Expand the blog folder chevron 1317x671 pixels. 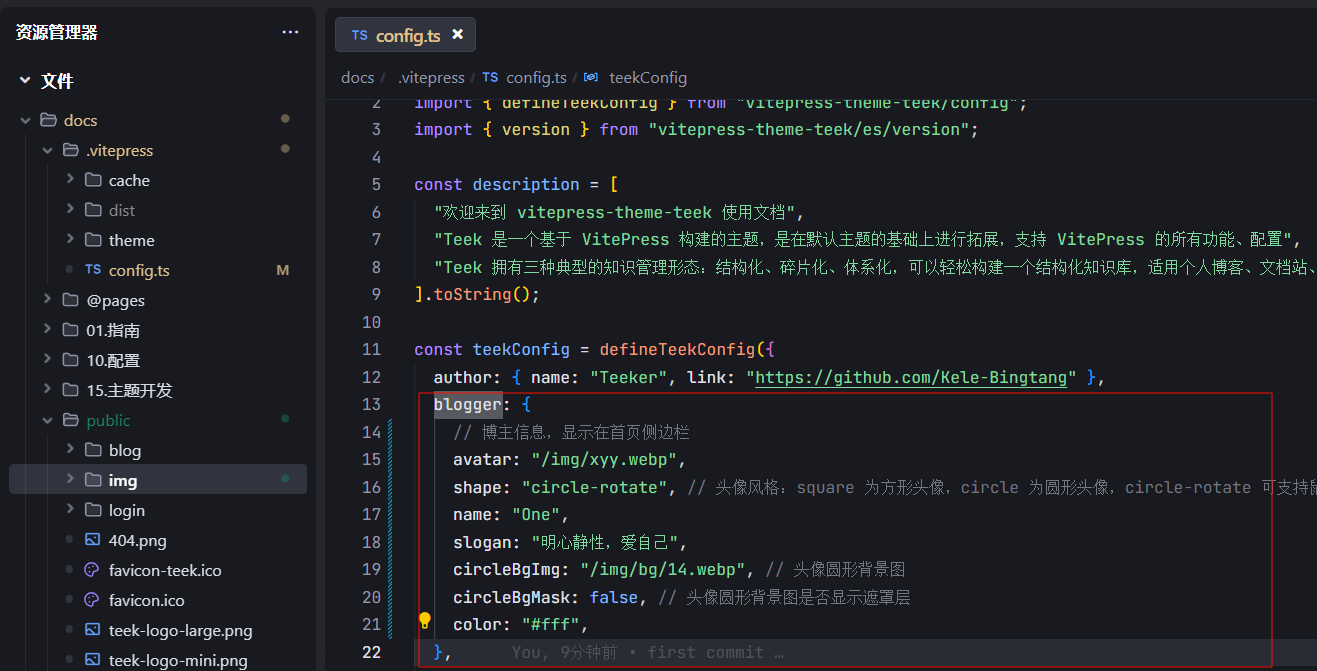[x=70, y=450]
